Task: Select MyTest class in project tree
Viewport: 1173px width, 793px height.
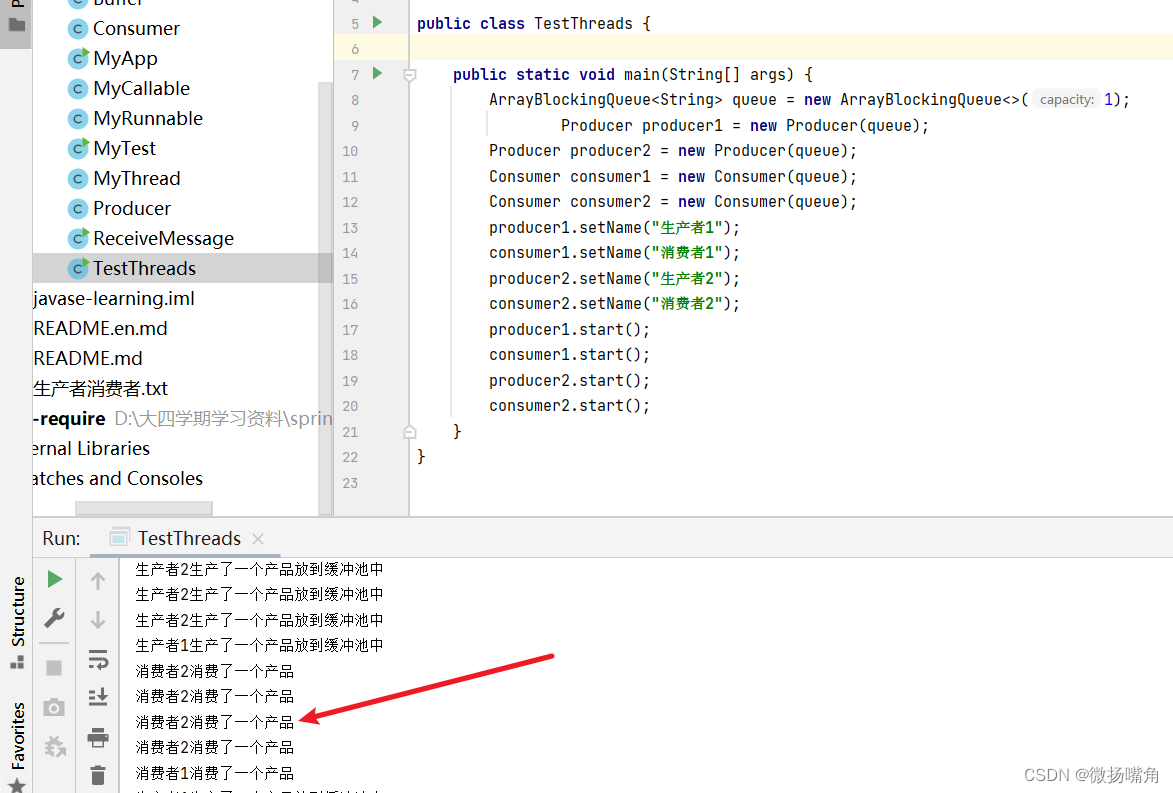Action: click(124, 148)
